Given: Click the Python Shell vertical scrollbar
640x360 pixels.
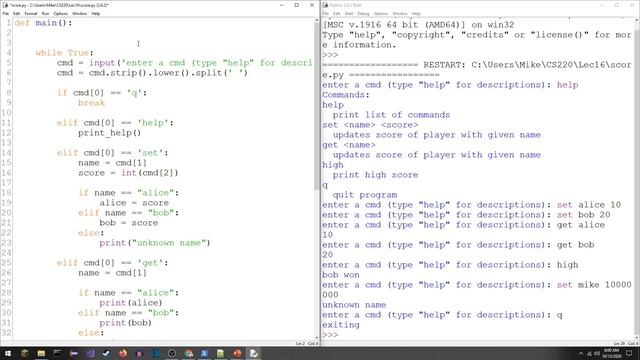Looking at the screenshot, I should (636, 178).
